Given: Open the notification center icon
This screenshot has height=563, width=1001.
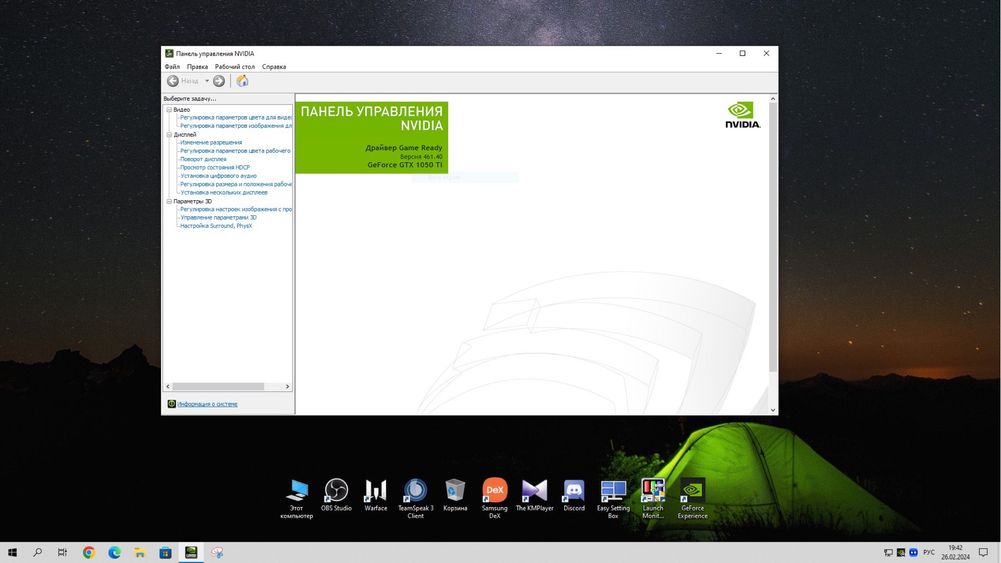Looking at the screenshot, I should click(x=983, y=553).
